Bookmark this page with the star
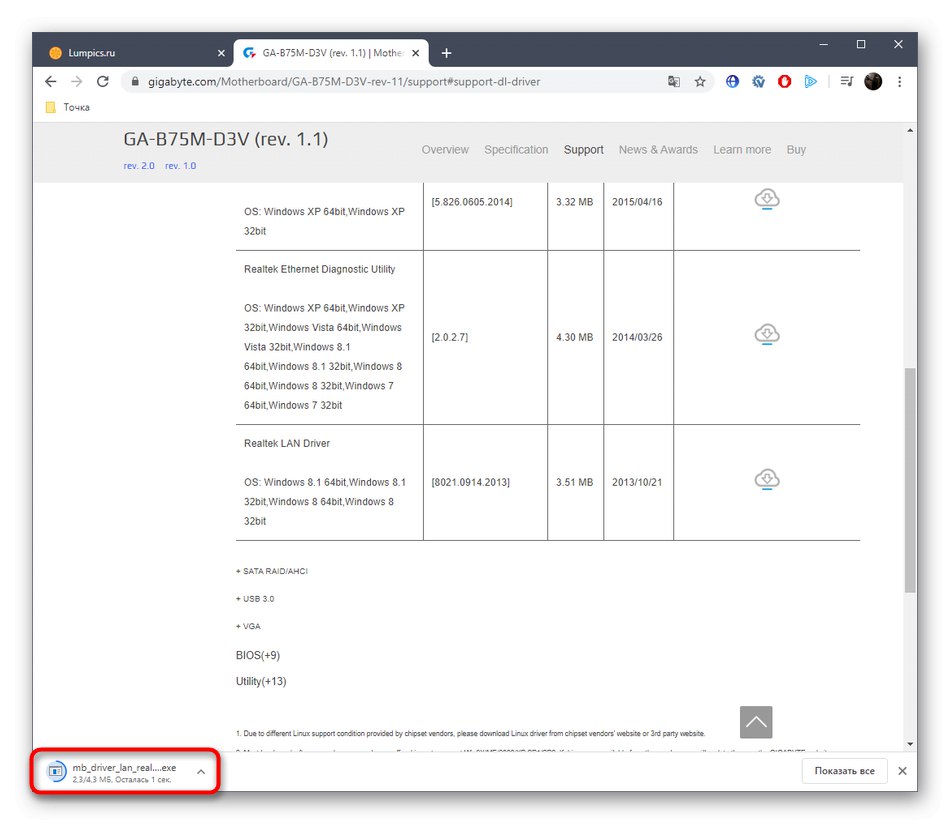 point(700,81)
